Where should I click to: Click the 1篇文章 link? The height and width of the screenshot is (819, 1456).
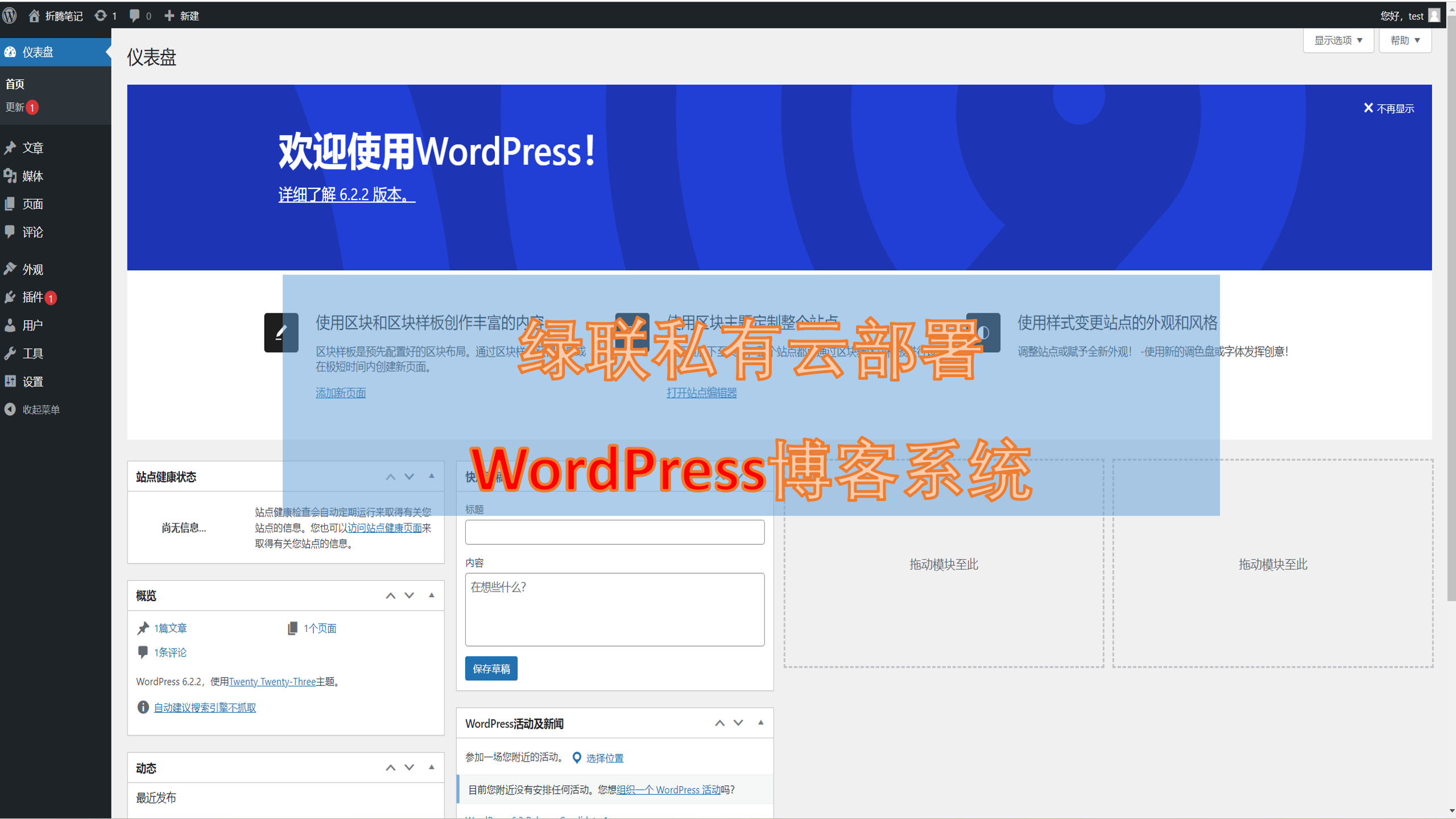171,628
